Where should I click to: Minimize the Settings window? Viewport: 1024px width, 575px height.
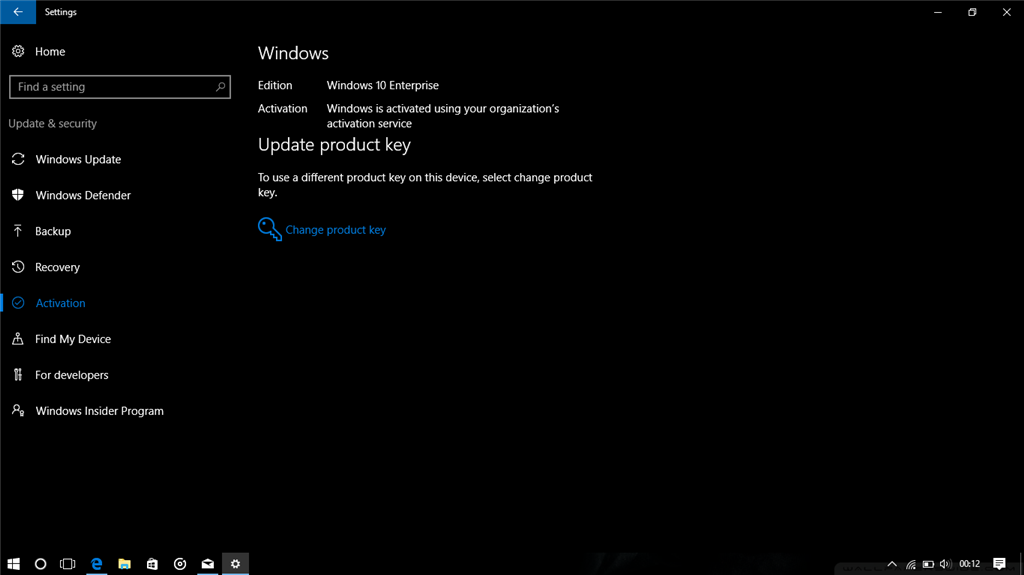[x=938, y=12]
